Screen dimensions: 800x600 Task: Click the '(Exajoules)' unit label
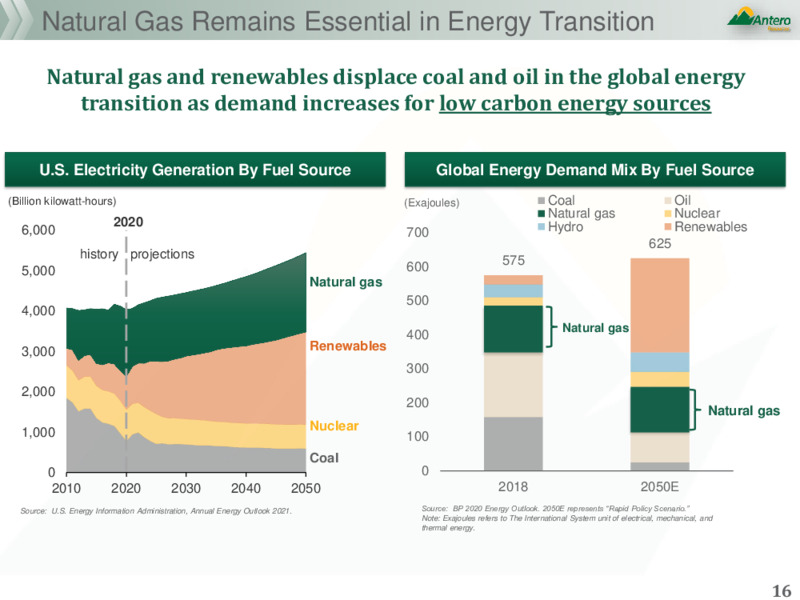[432, 203]
